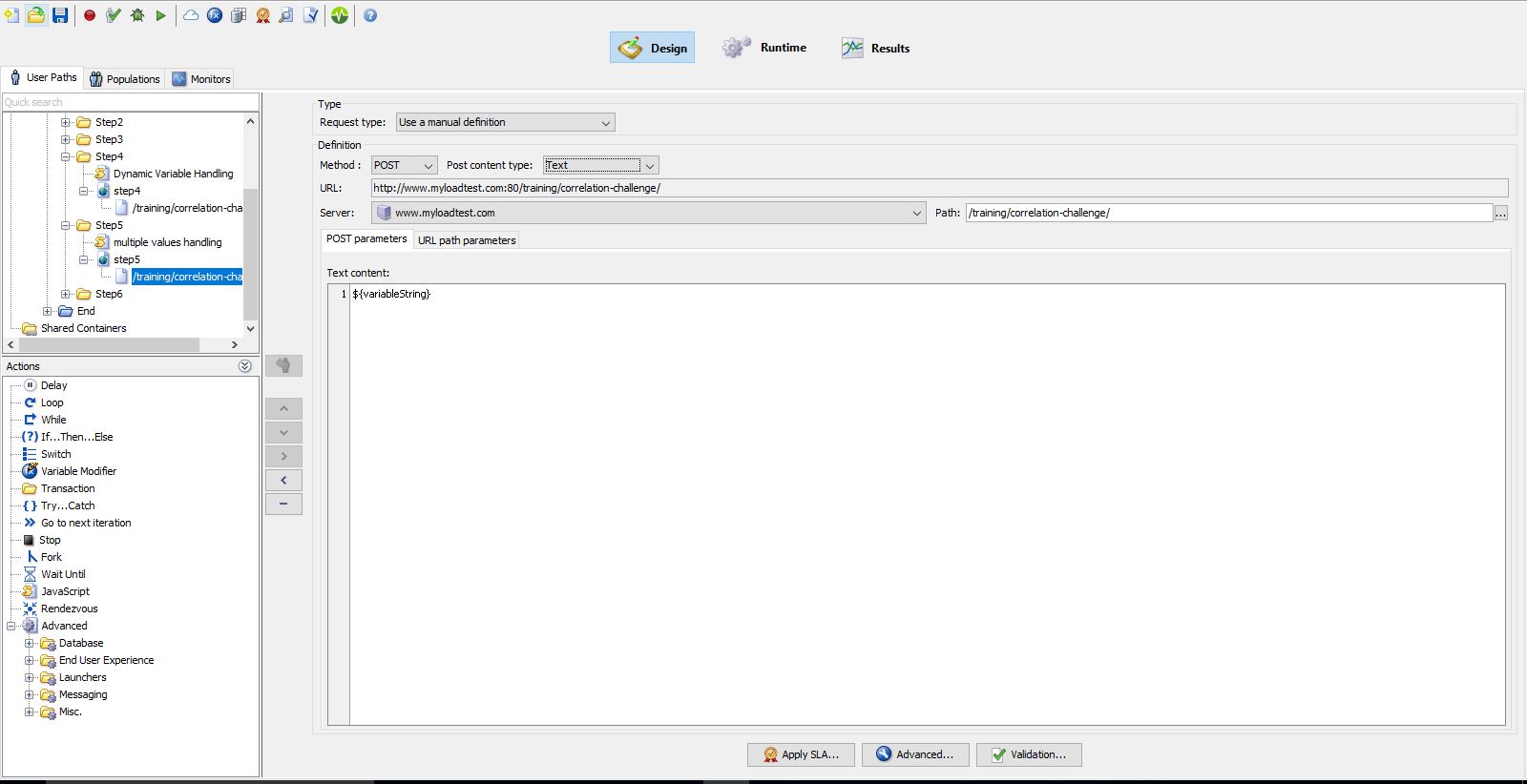This screenshot has width=1527, height=784.
Task: Click the move up arrow button
Action: point(283,408)
